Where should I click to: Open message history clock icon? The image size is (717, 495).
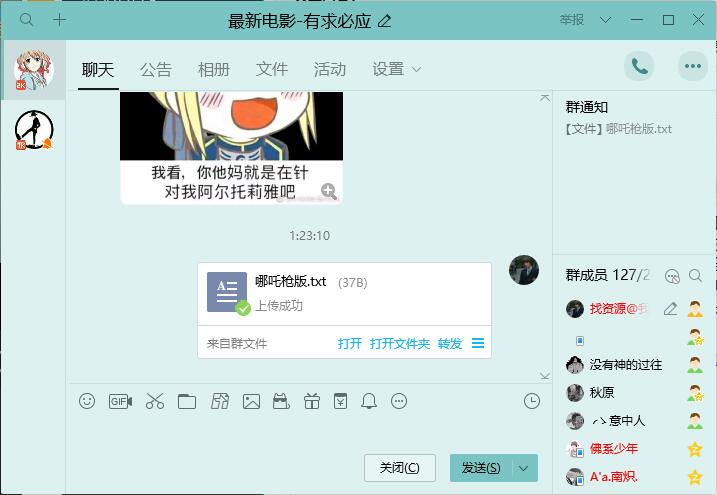click(532, 401)
